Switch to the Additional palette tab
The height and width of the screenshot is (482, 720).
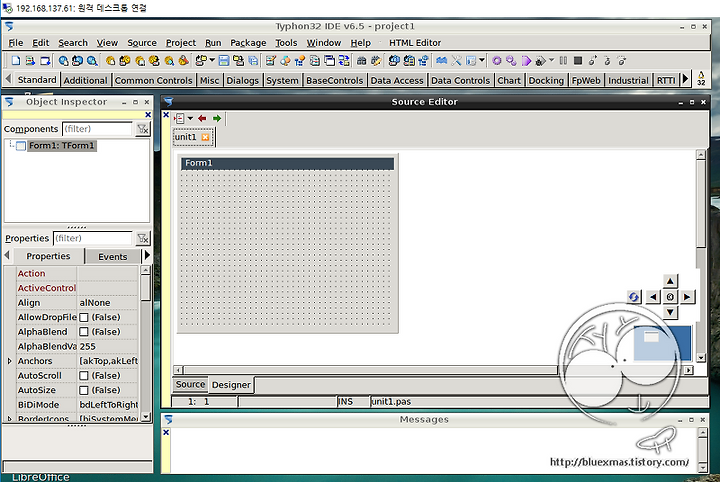[85, 80]
